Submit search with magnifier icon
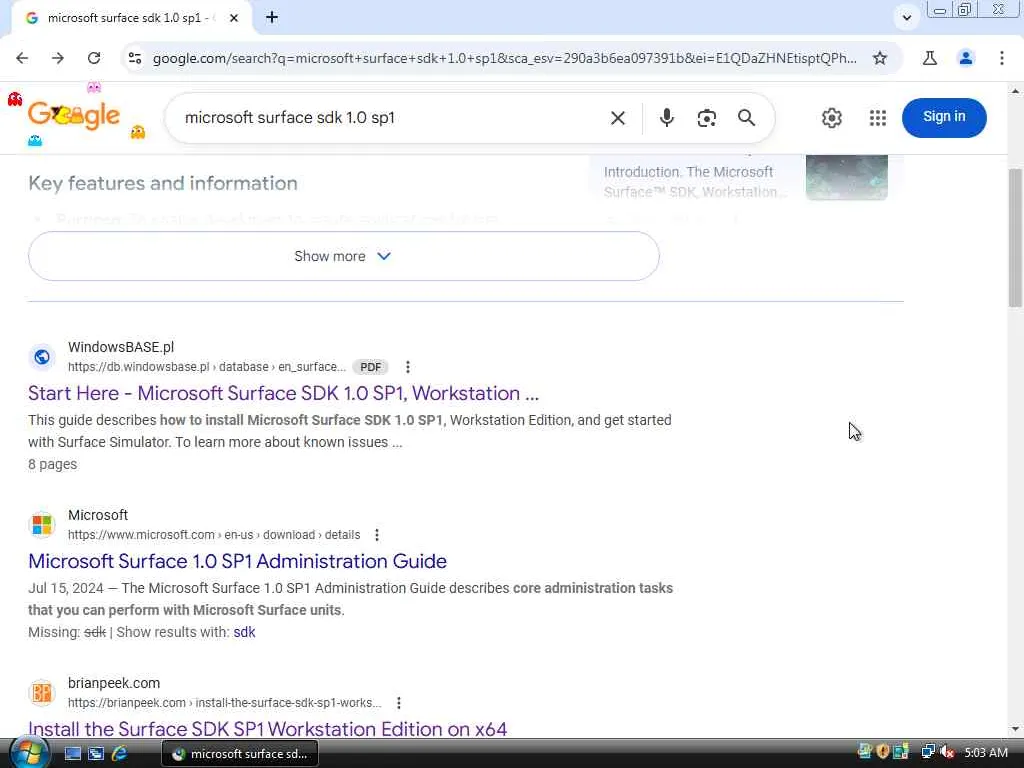The height and width of the screenshot is (768, 1024). [x=746, y=118]
